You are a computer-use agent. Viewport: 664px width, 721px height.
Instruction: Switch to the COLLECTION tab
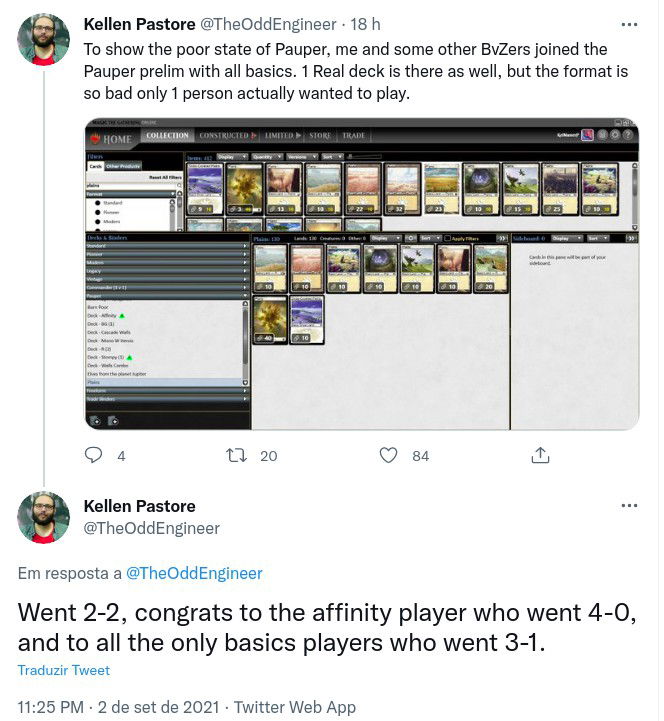(167, 136)
